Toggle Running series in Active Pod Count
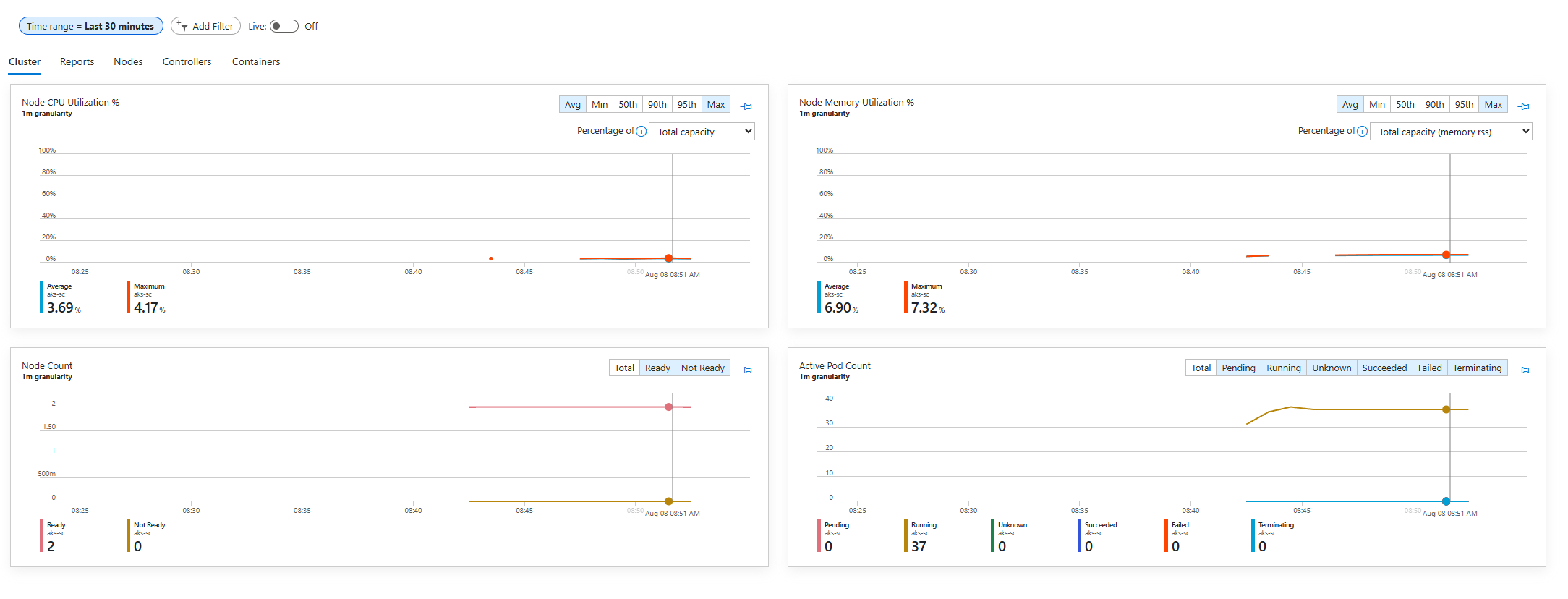This screenshot has width=1568, height=599. [1283, 368]
